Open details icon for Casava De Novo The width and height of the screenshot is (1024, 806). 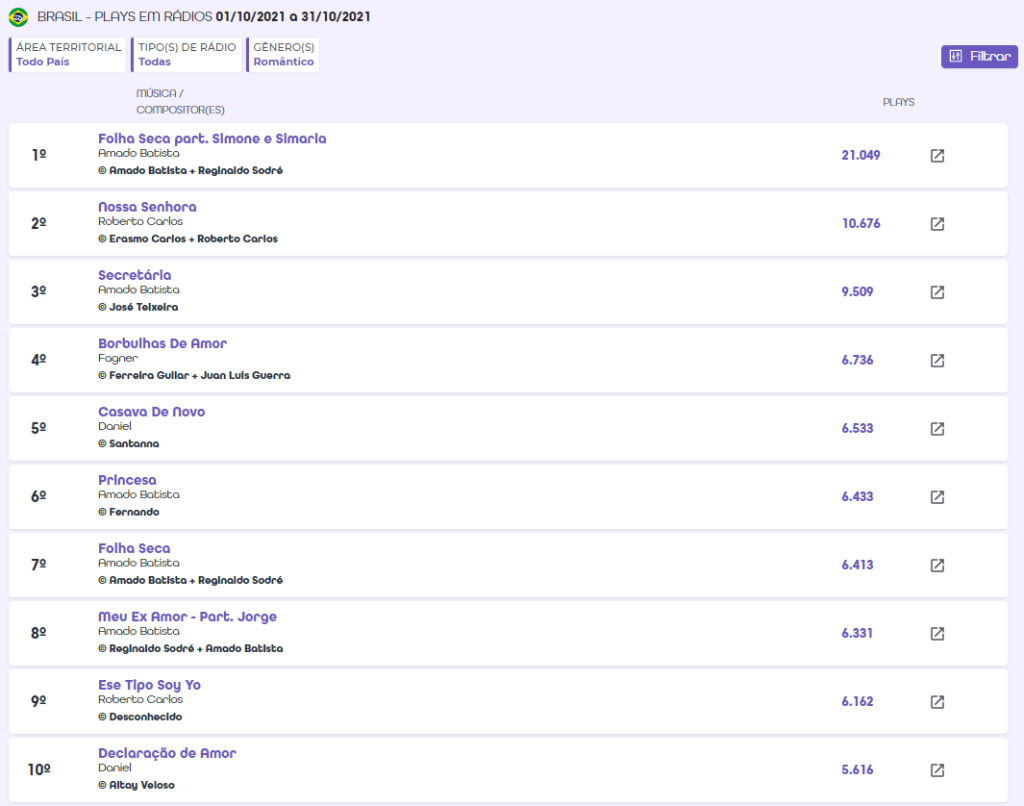937,429
